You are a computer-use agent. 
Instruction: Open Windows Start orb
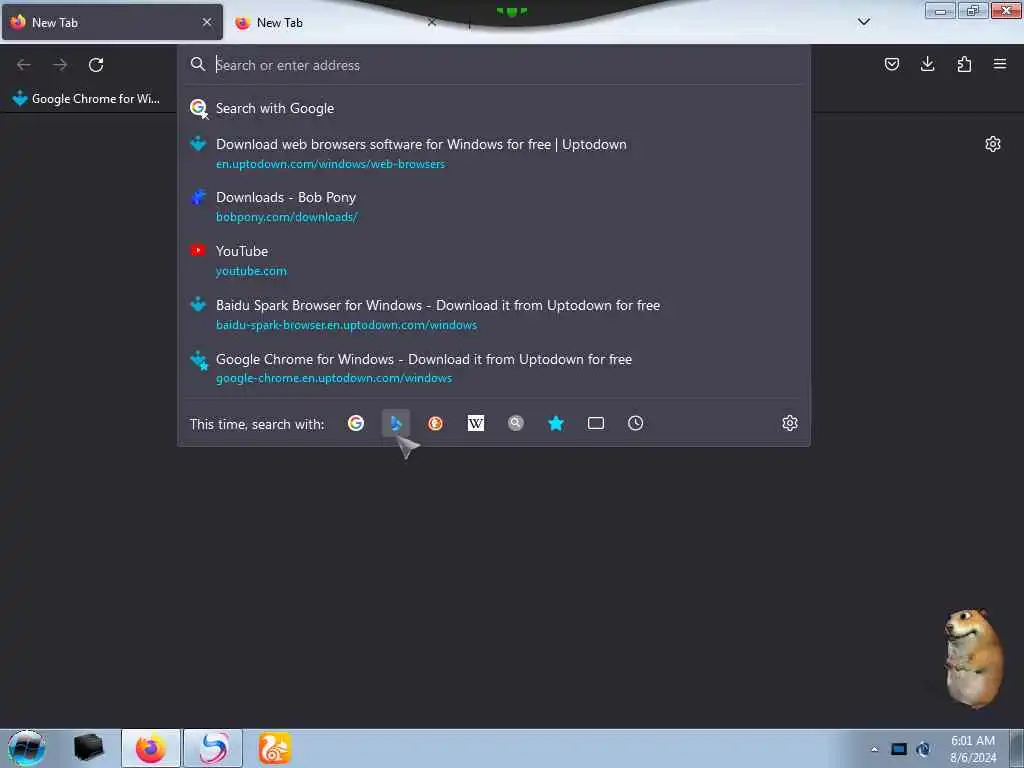26,748
